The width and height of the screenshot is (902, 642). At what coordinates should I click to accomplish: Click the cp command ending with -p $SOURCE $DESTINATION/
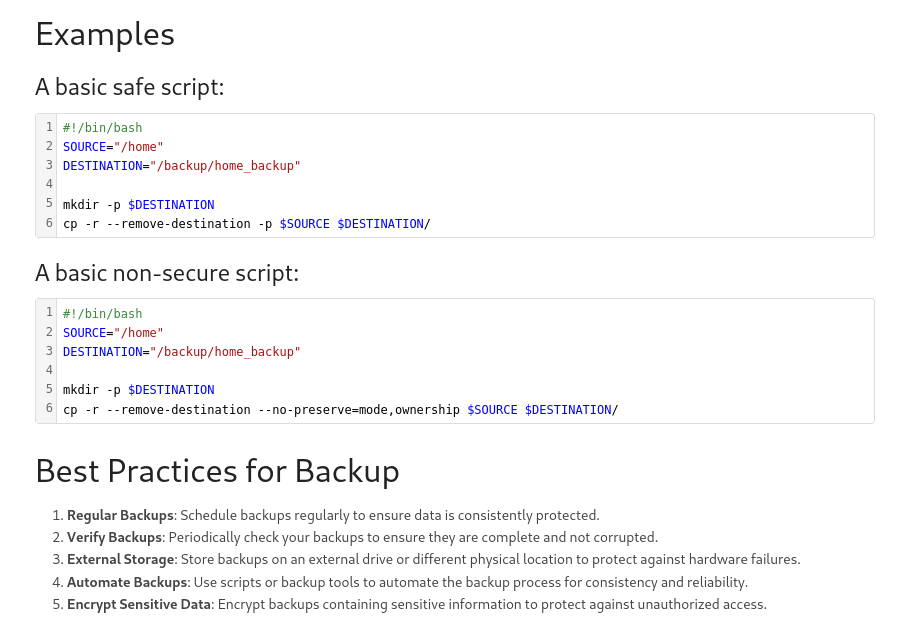(x=246, y=224)
